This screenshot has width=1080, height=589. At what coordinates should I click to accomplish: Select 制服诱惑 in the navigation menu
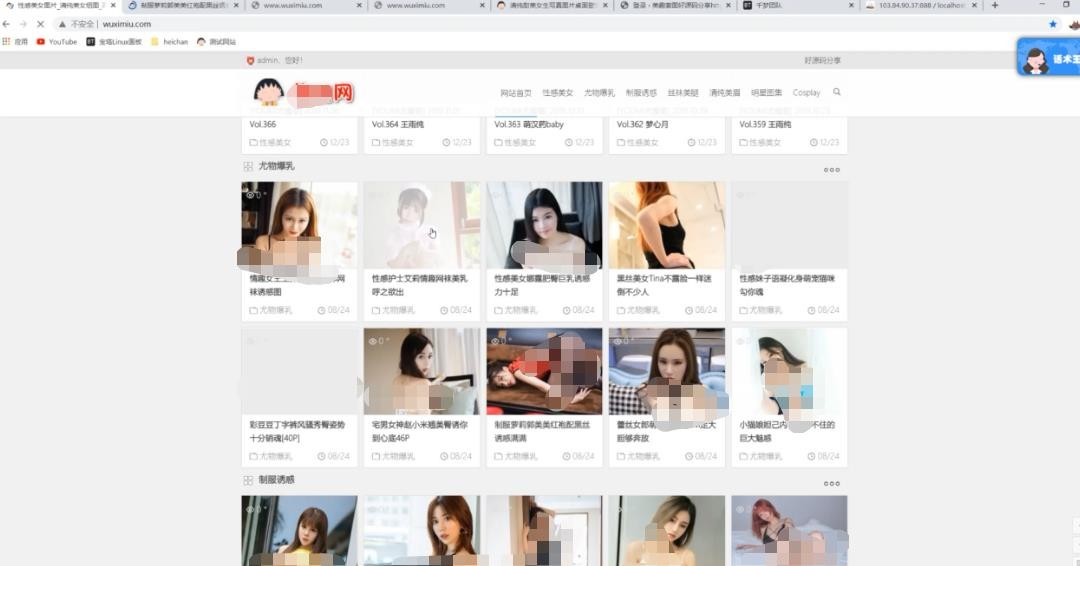(641, 93)
